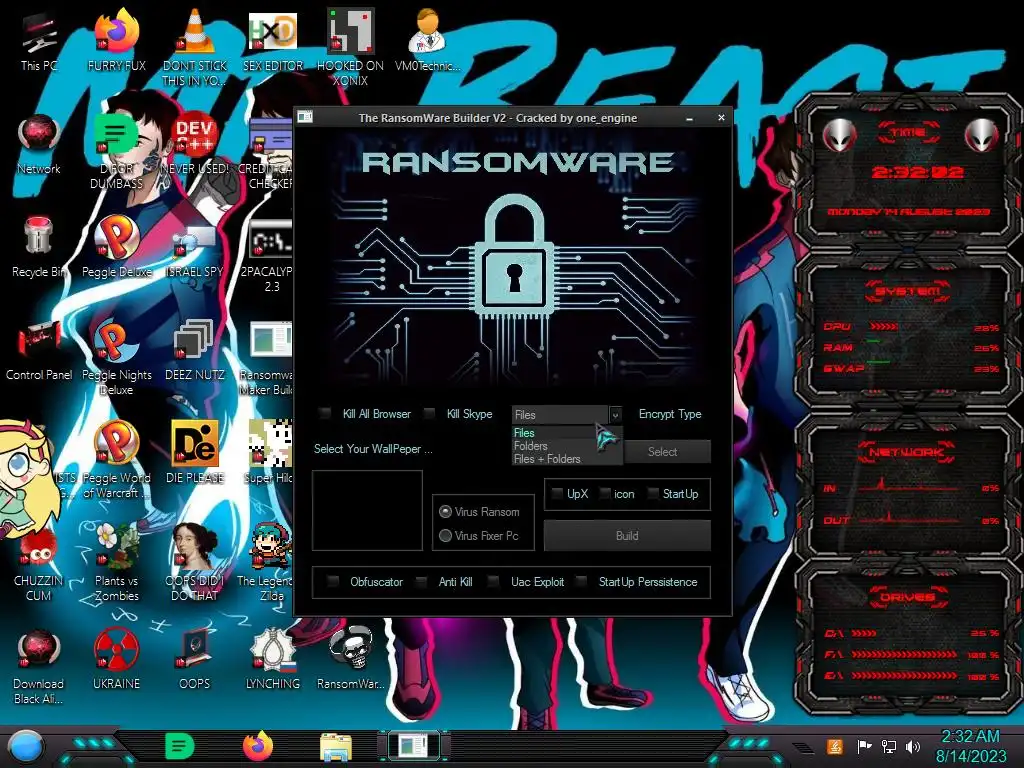Click the volume speaker tray icon
This screenshot has height=768, width=1024.
(x=912, y=746)
